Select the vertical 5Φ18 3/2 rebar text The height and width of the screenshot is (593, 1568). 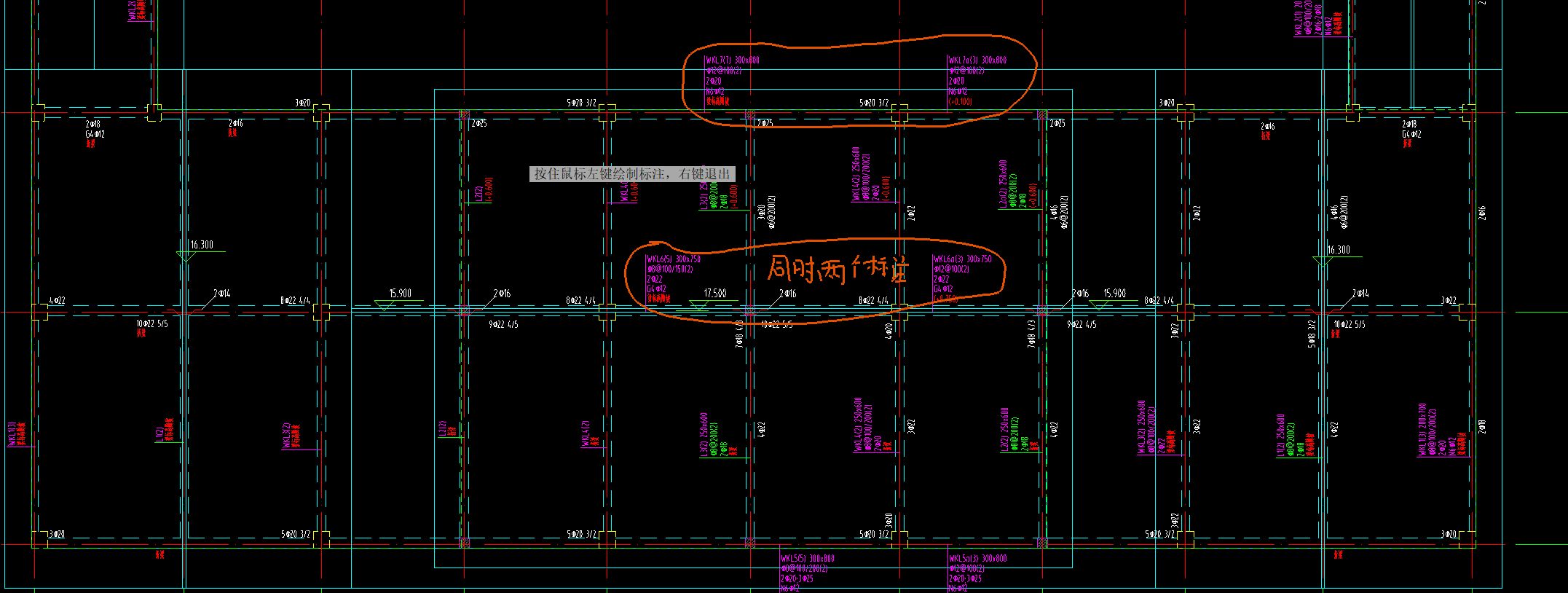tap(1312, 334)
